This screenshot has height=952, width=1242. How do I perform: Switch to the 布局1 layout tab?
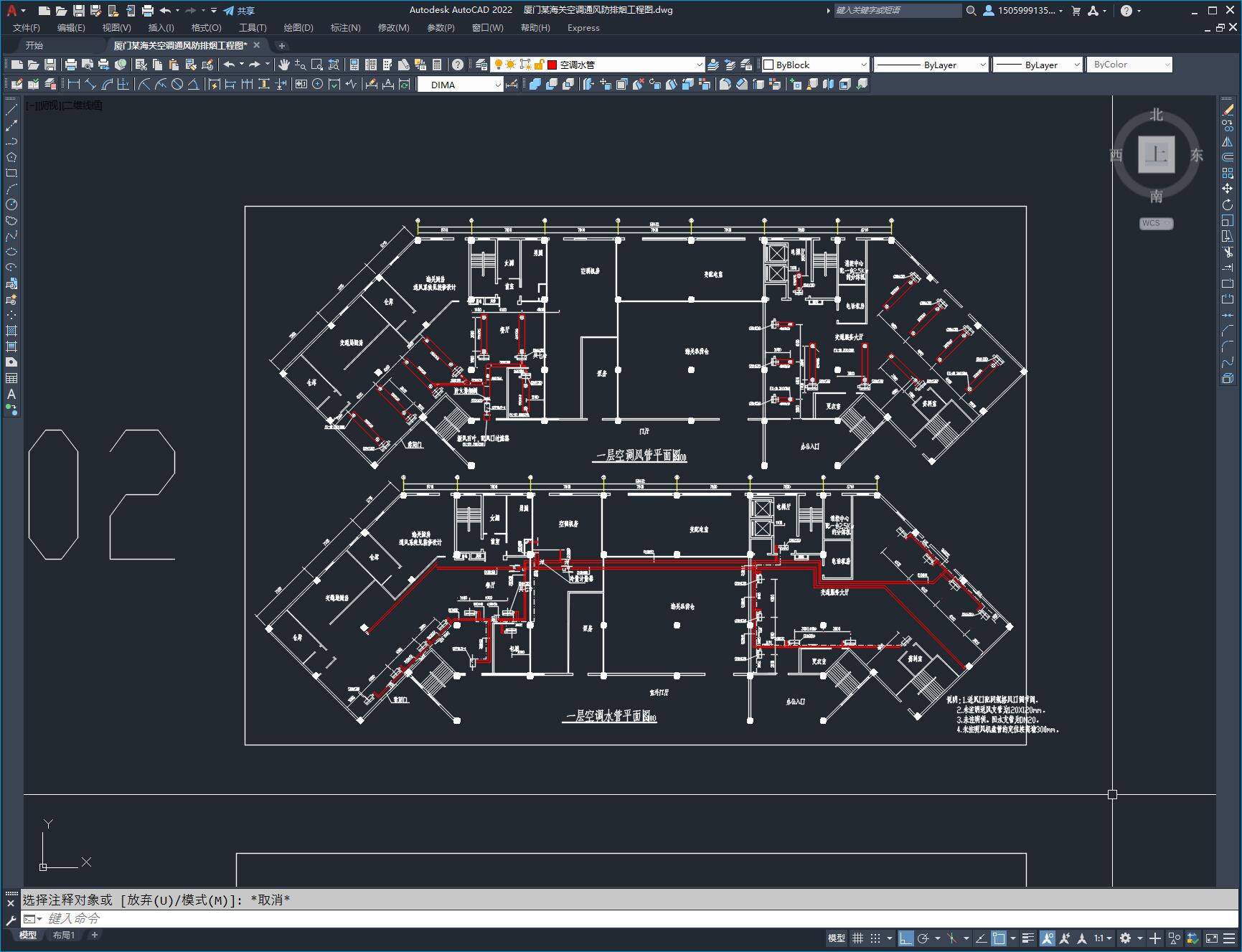click(63, 935)
